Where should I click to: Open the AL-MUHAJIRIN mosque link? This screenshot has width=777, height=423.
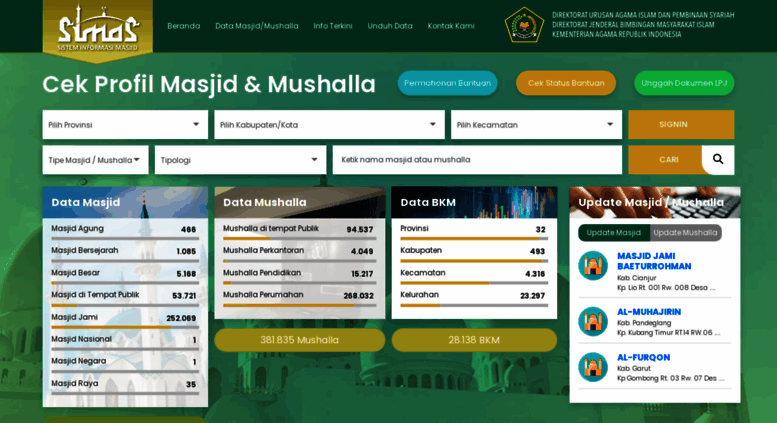[649, 312]
